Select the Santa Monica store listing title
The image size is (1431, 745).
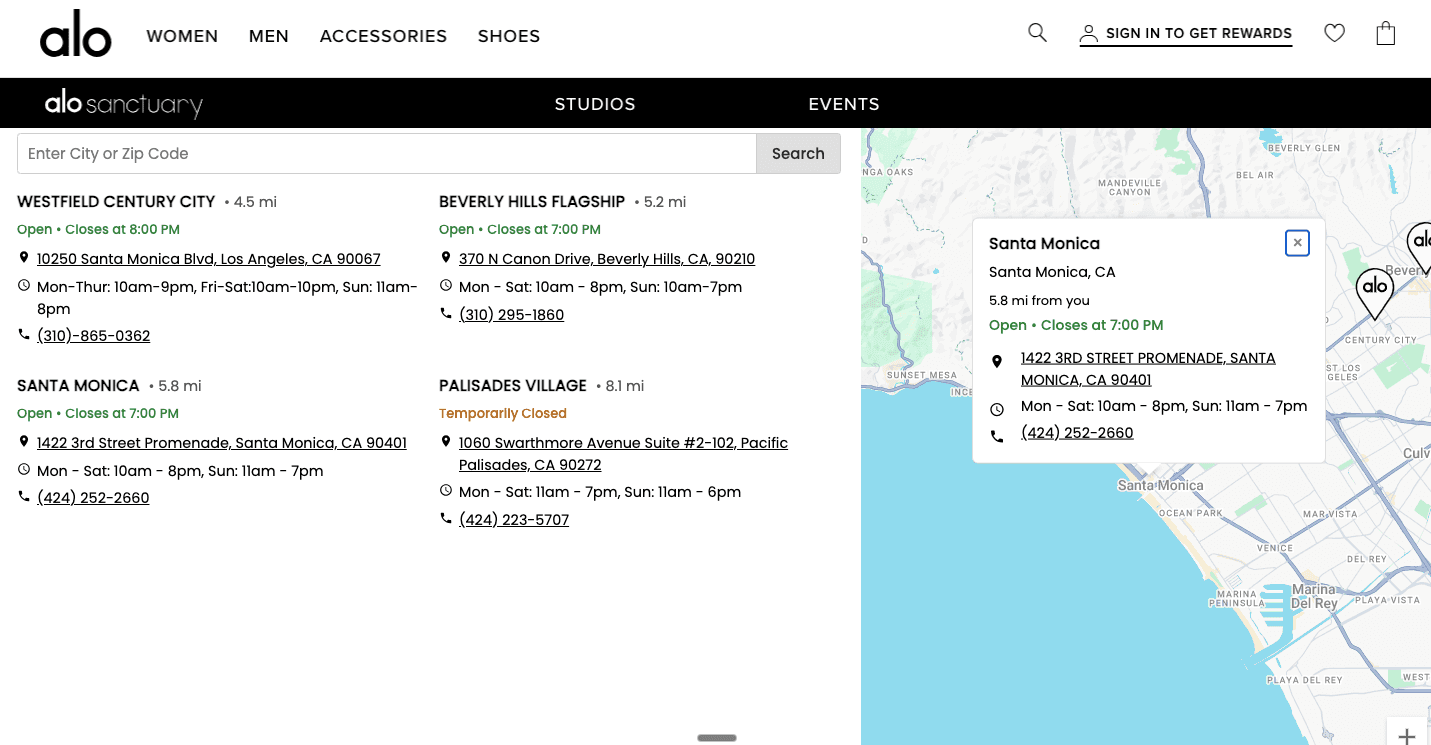[x=78, y=386]
